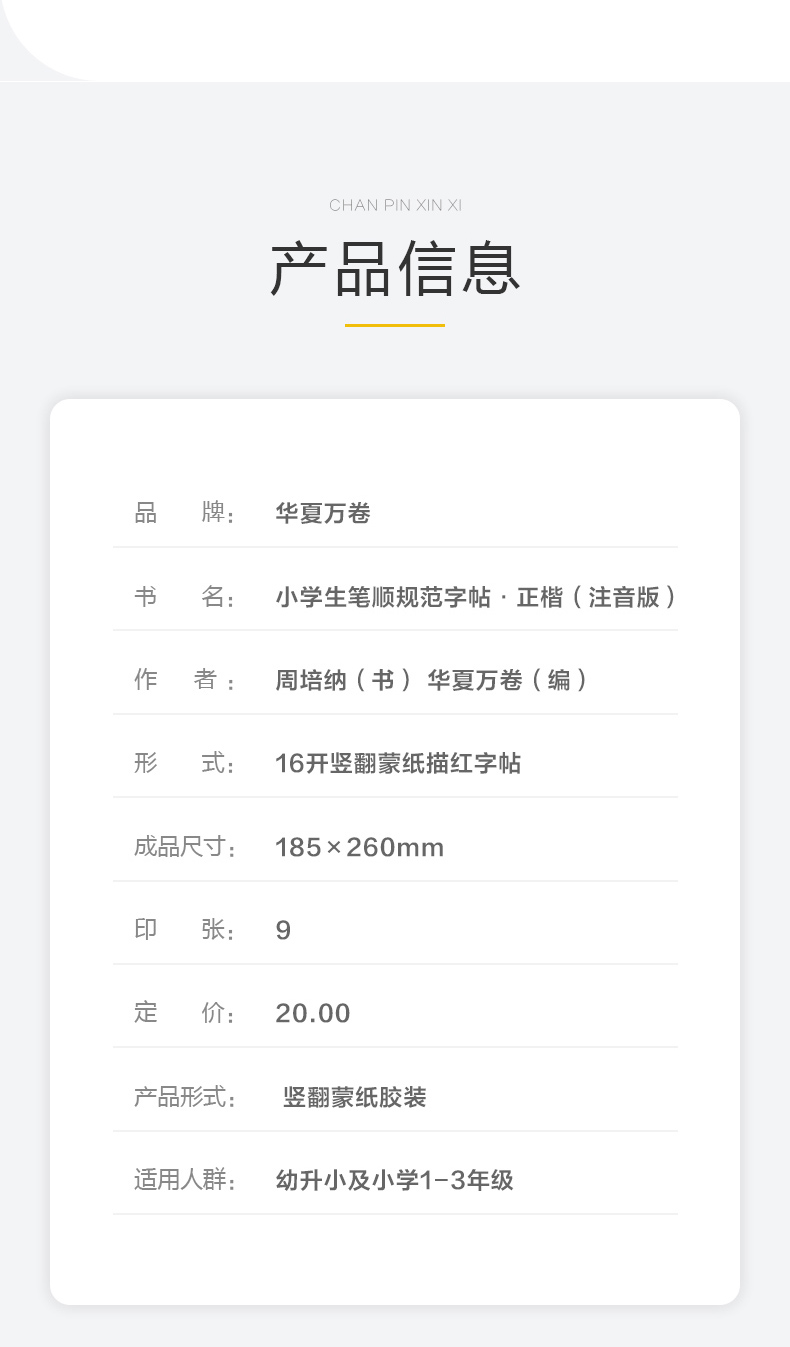The image size is (790, 1347).
Task: Click the author text 周培纳（书）
Action: 343,680
